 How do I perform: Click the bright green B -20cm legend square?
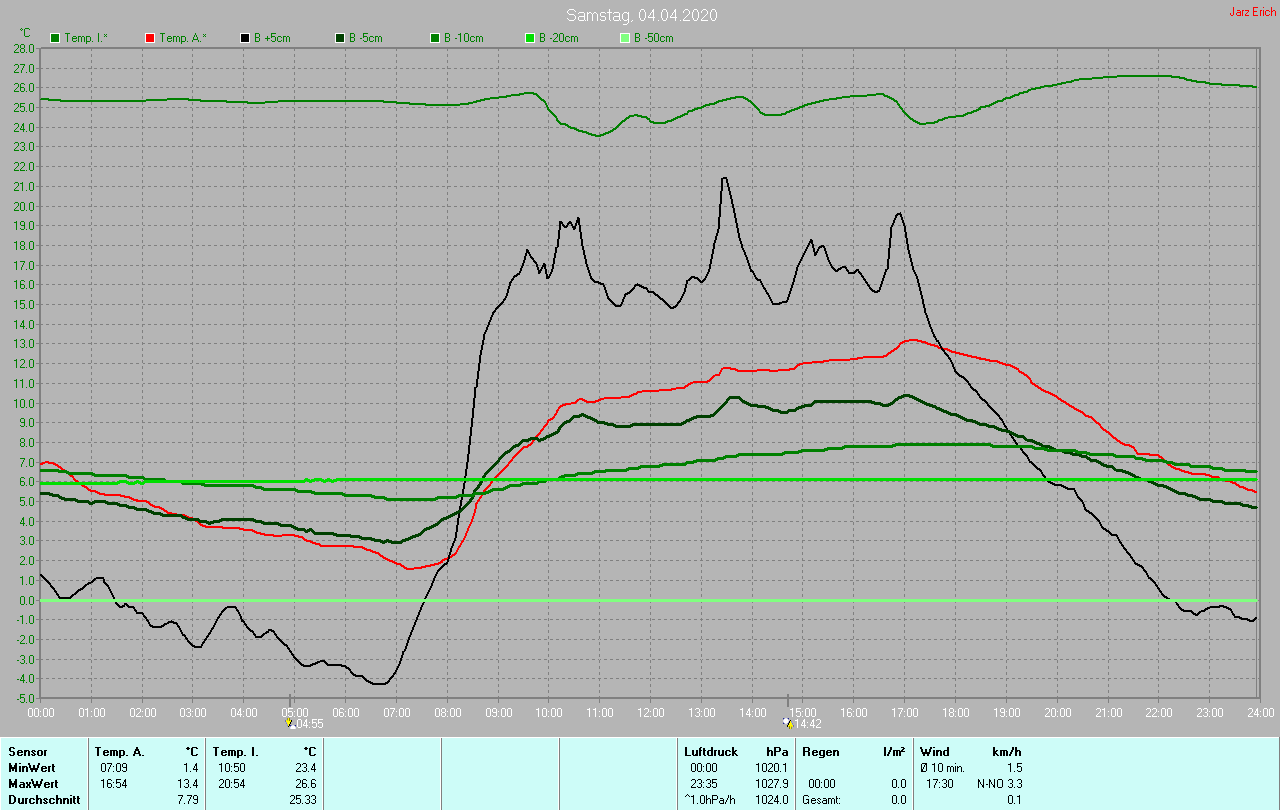[x=530, y=38]
